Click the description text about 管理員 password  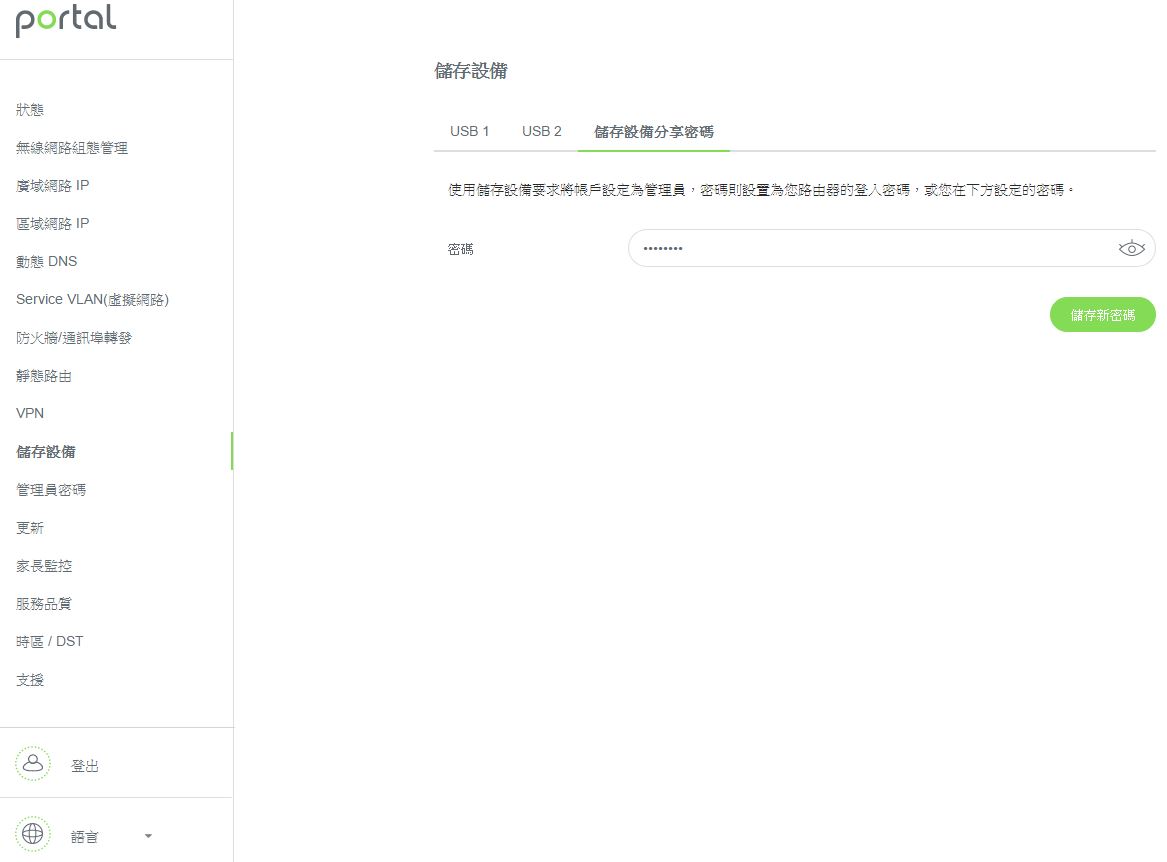(x=761, y=191)
